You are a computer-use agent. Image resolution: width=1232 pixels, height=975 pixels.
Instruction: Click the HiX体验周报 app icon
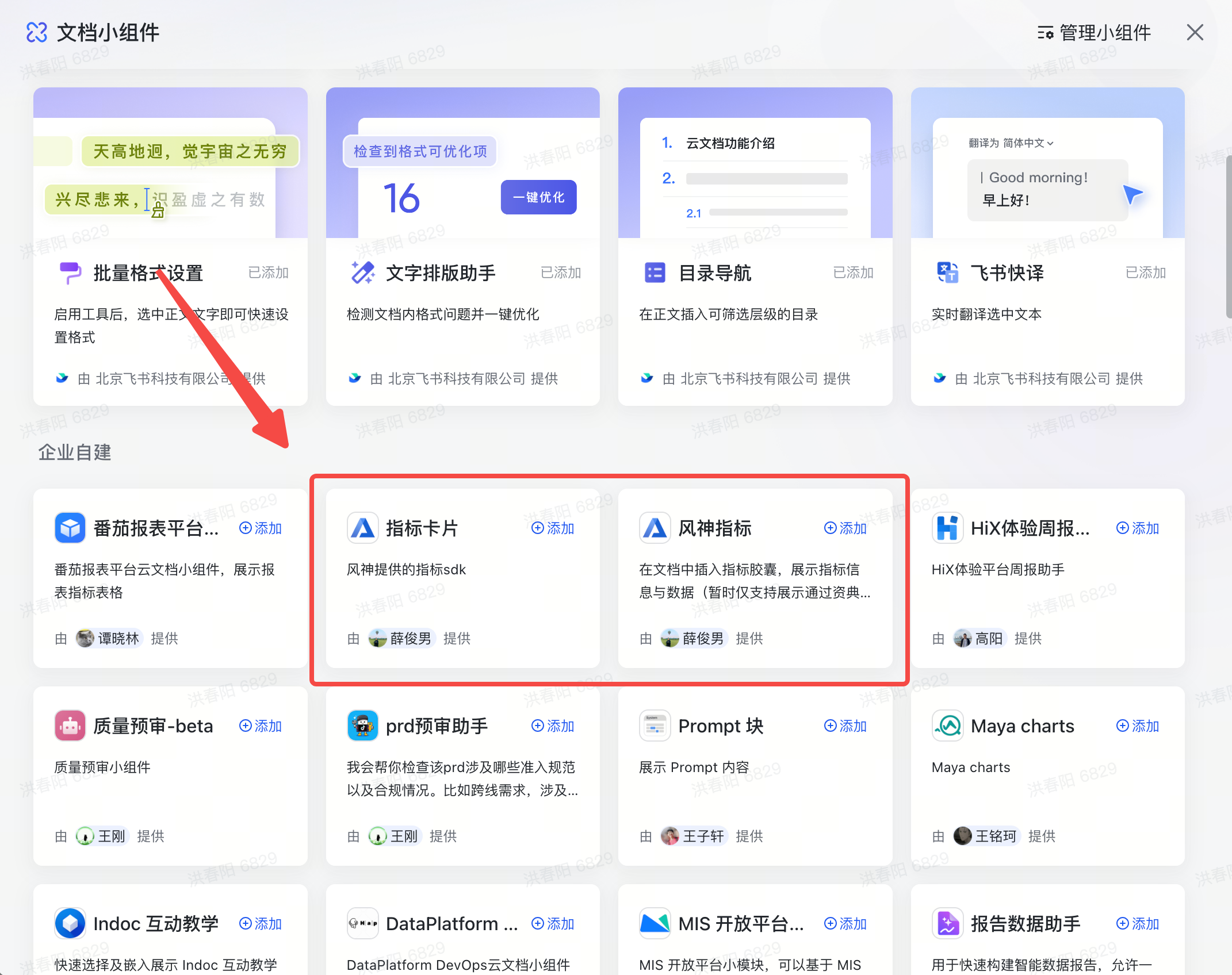947,528
